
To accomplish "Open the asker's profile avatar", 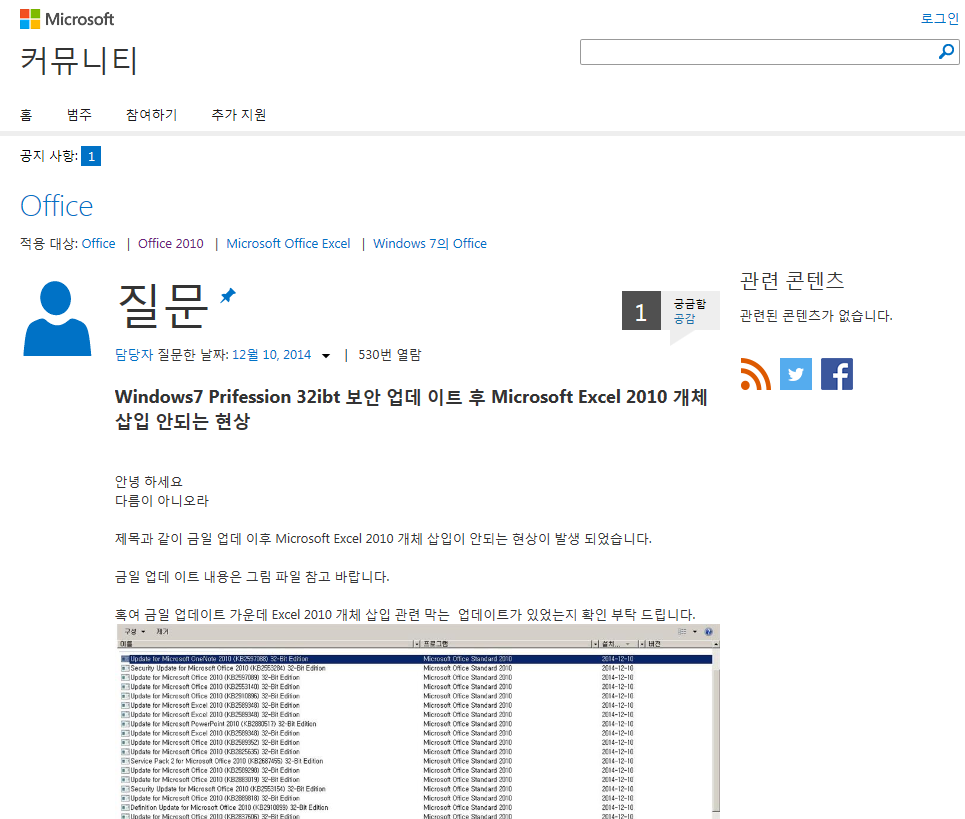I will coord(57,318).
